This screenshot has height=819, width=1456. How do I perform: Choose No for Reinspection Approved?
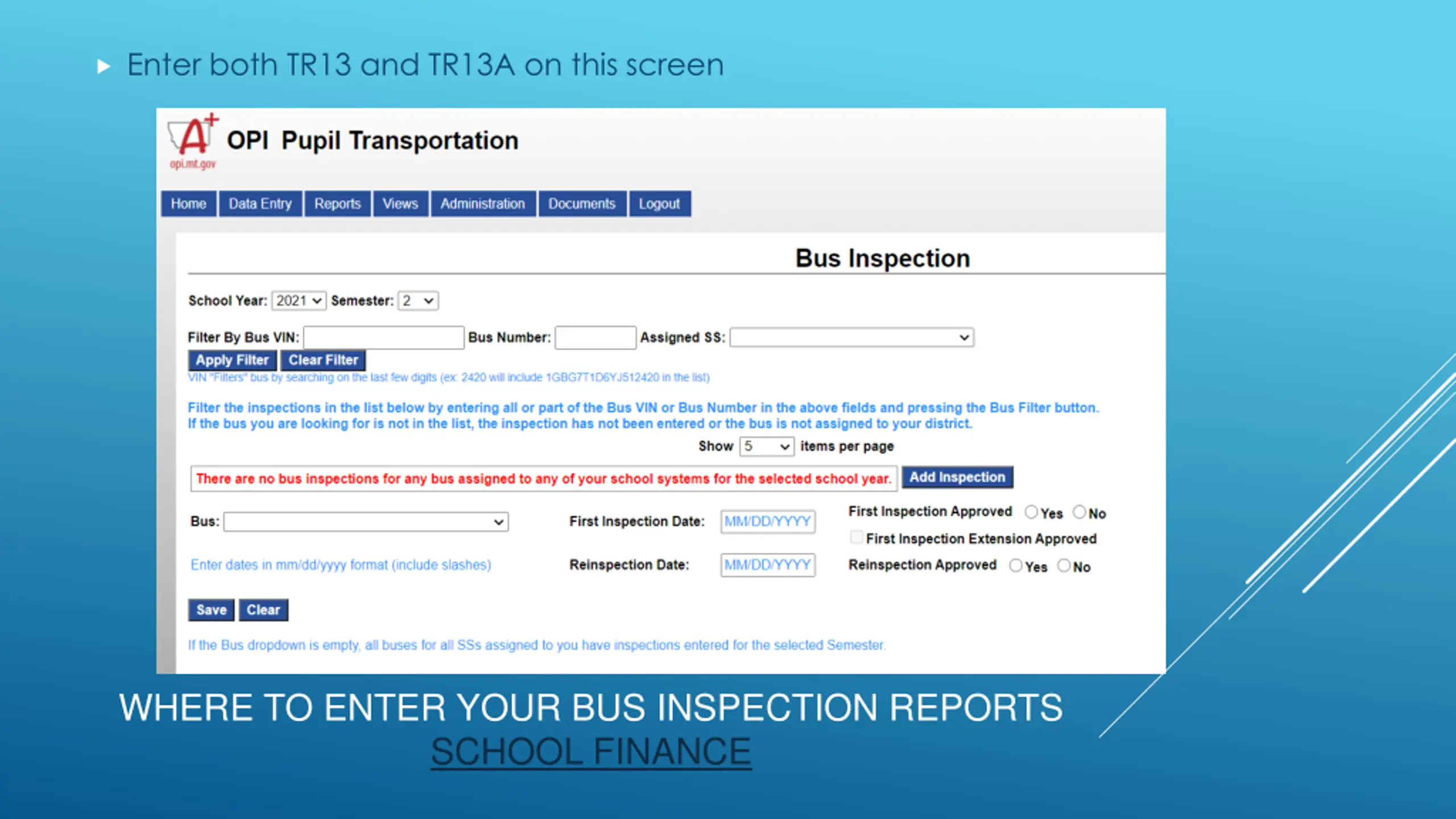pyautogui.click(x=1064, y=565)
